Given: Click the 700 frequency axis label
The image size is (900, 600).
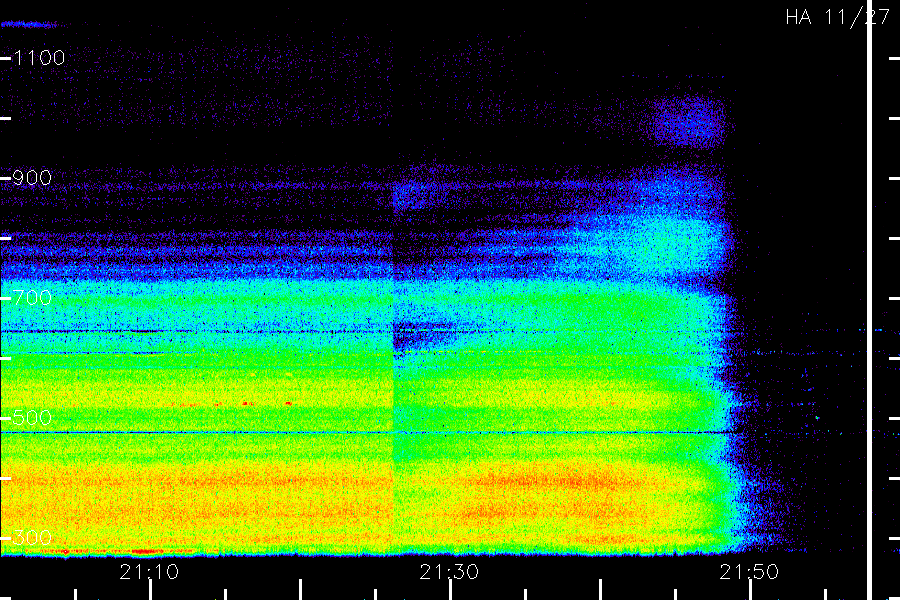Looking at the screenshot, I should (x=32, y=298).
